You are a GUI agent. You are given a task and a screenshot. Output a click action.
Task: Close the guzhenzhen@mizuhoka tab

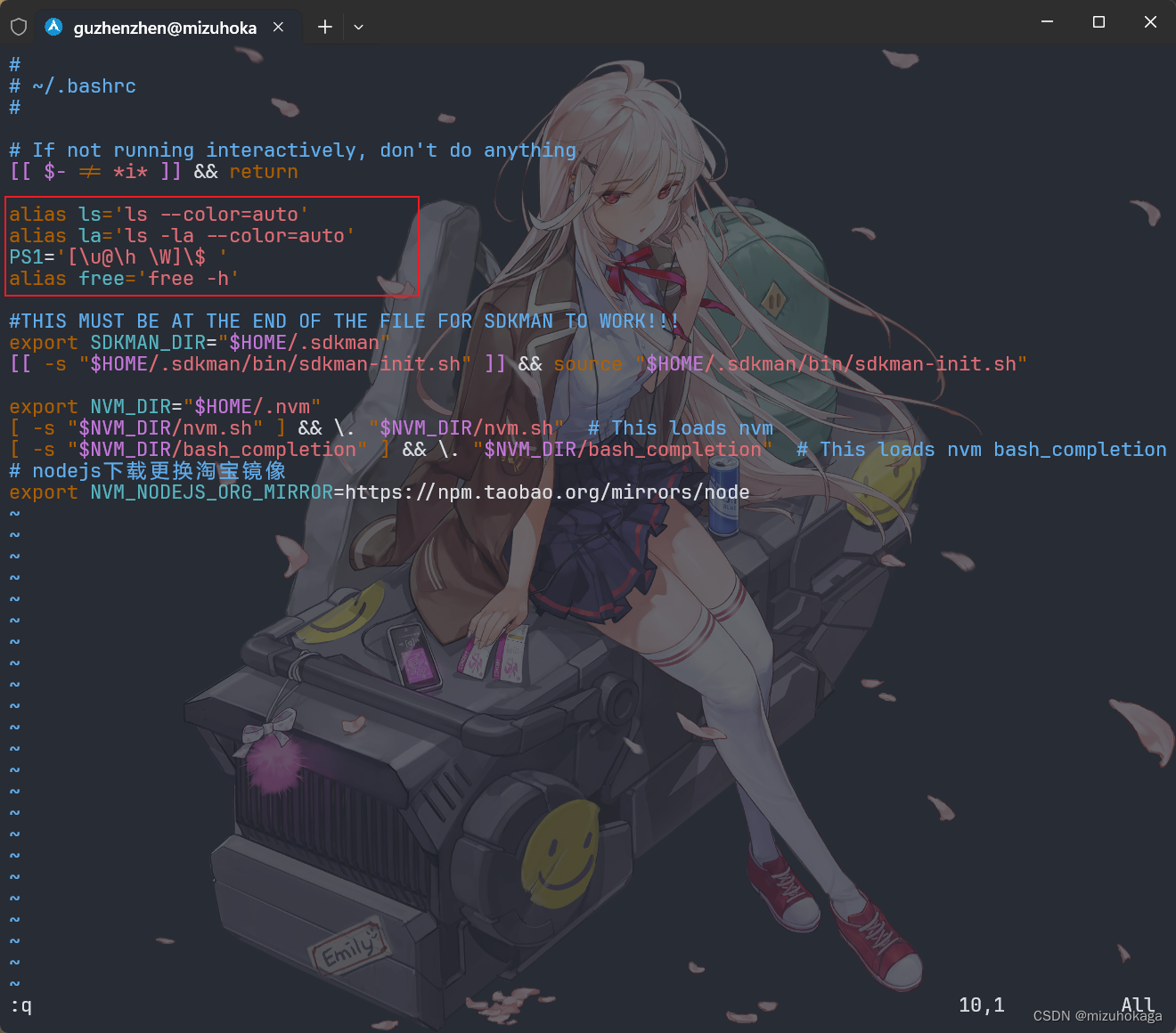tap(279, 27)
